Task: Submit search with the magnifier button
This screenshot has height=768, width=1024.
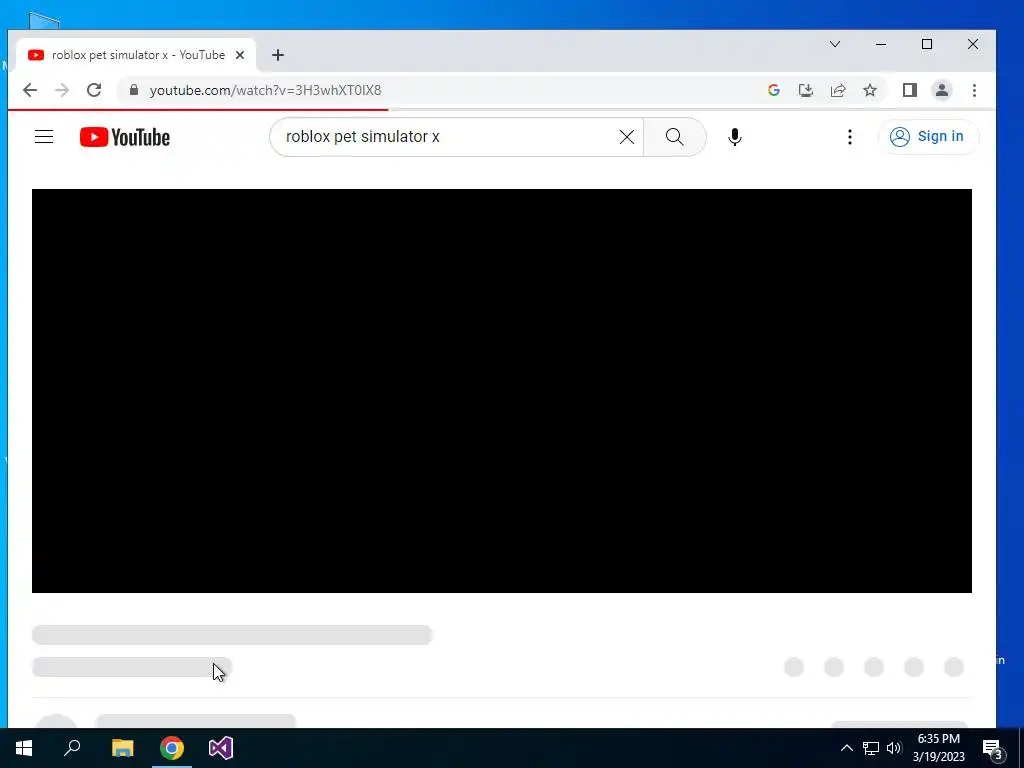Action: pos(675,136)
